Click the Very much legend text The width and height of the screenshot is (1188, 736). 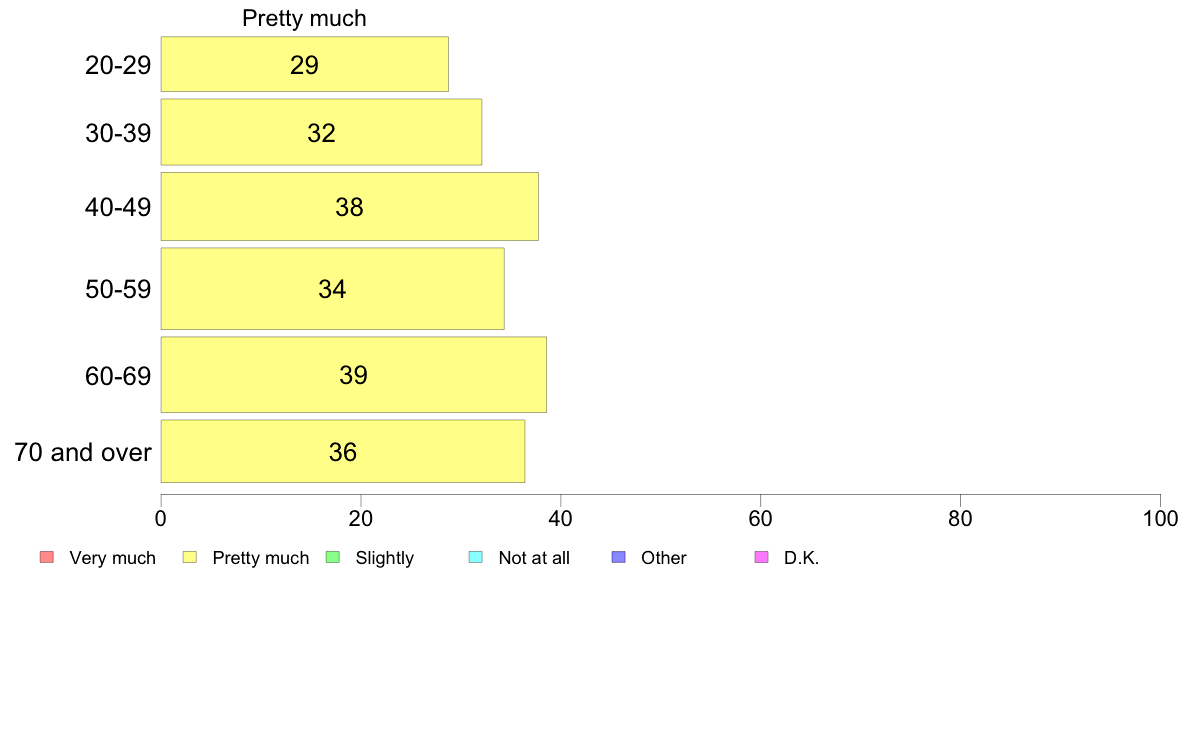112,558
